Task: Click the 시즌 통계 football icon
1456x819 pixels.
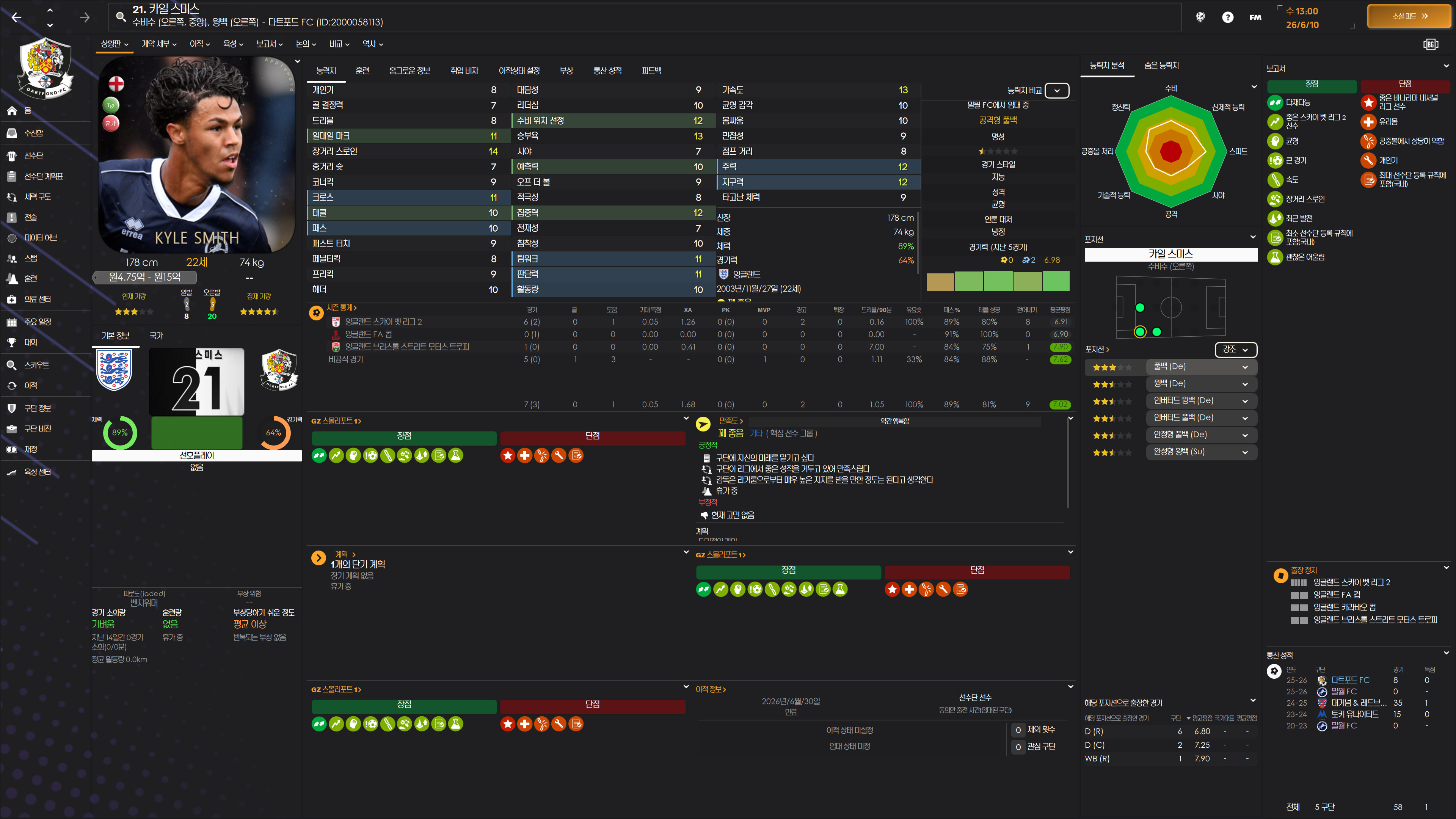Action: pyautogui.click(x=316, y=312)
